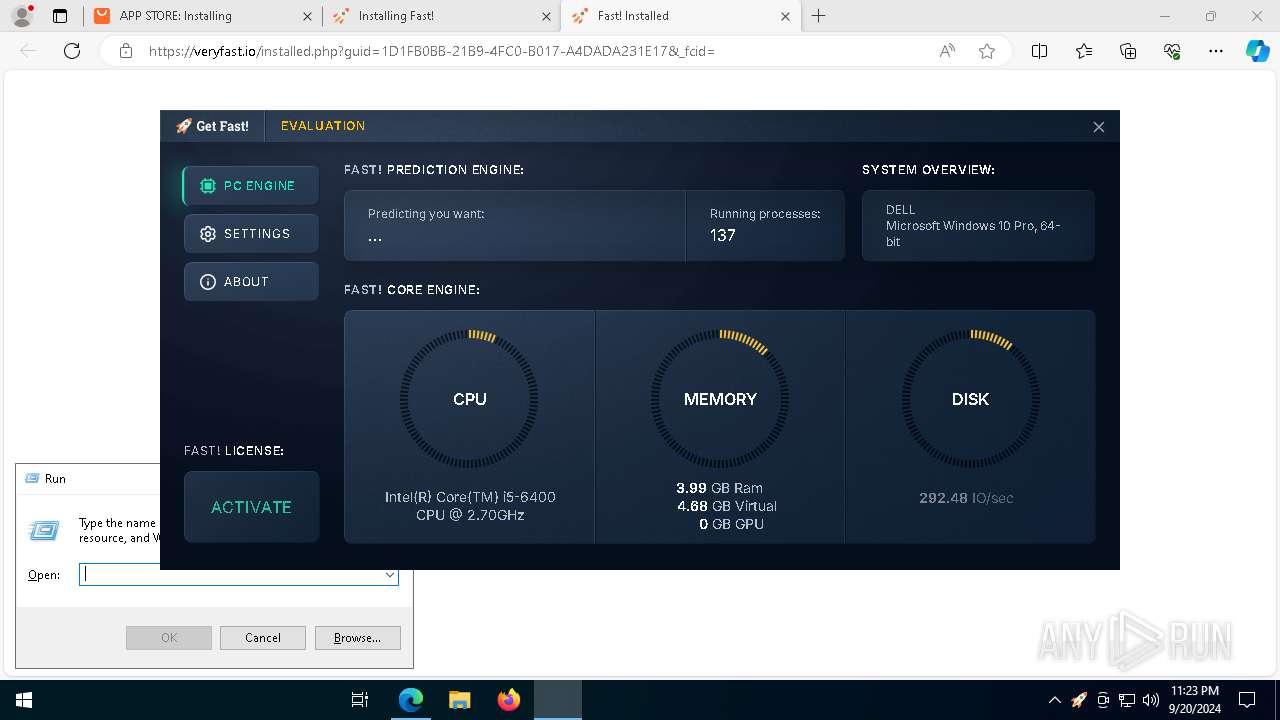Refresh the current page

72,51
